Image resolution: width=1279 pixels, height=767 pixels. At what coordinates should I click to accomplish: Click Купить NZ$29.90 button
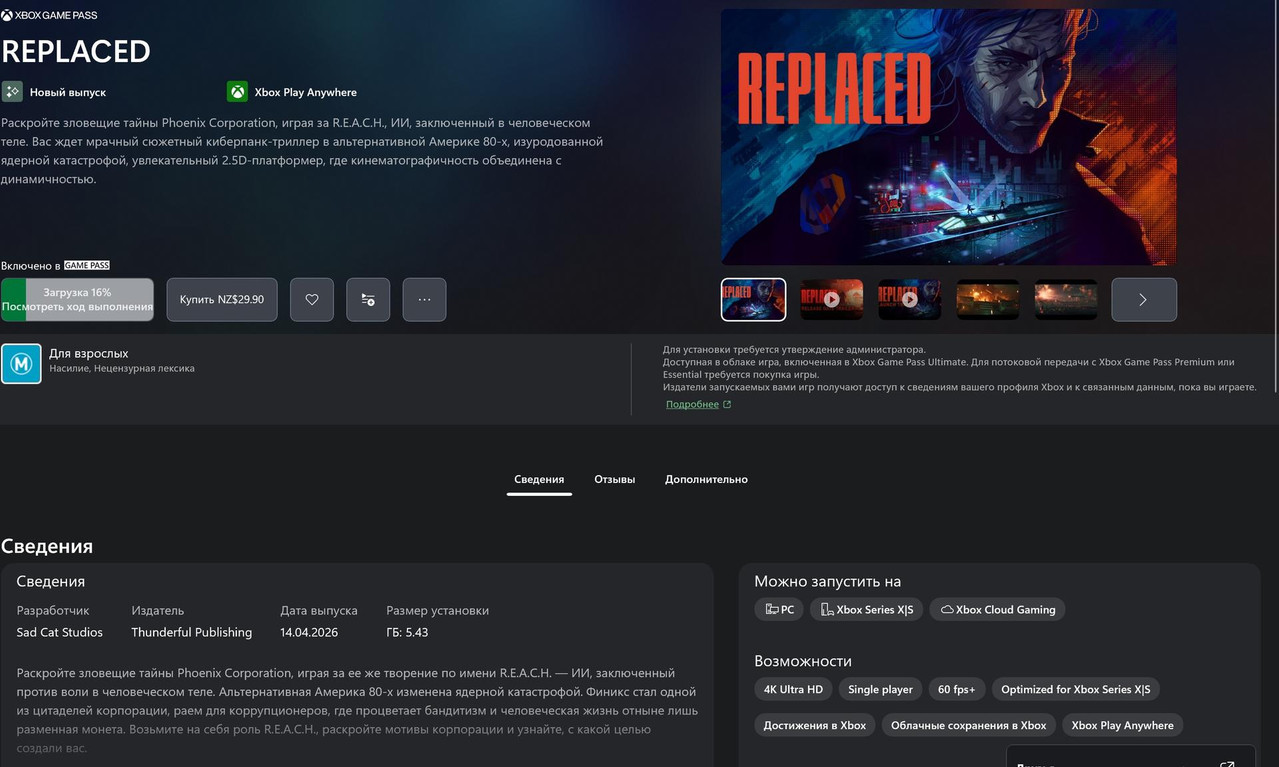[x=222, y=300]
